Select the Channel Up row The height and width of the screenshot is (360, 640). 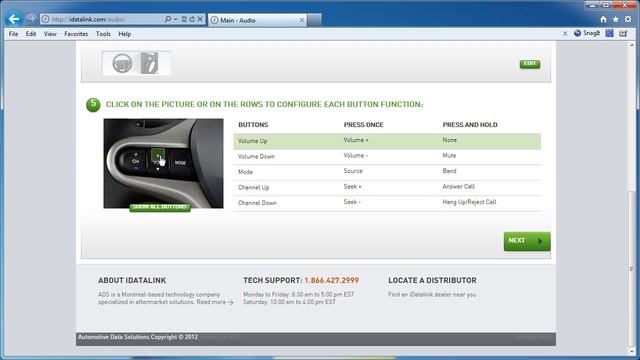click(x=387, y=187)
